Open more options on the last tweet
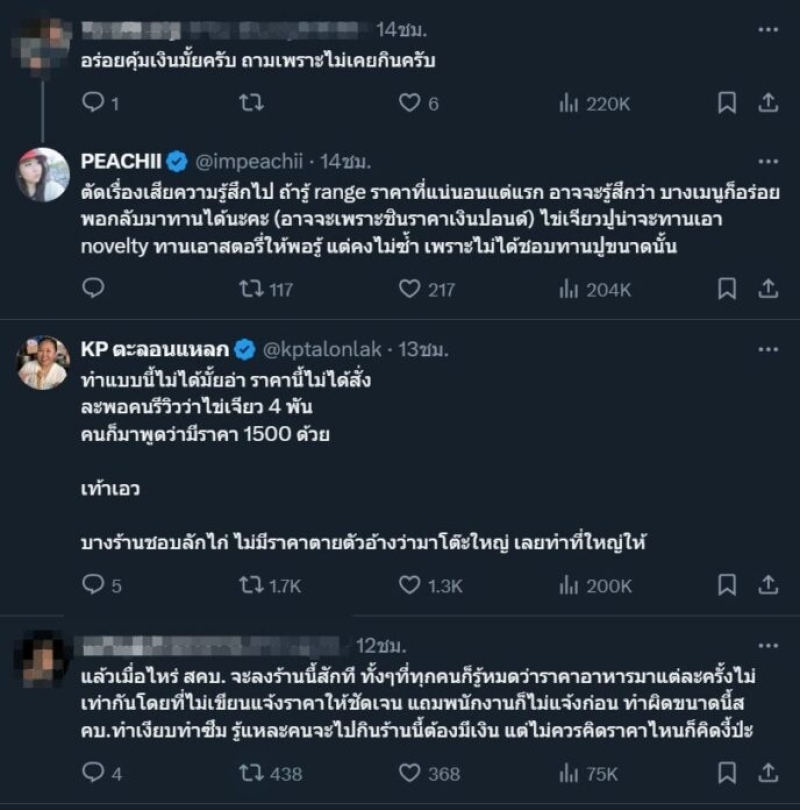 click(x=768, y=646)
